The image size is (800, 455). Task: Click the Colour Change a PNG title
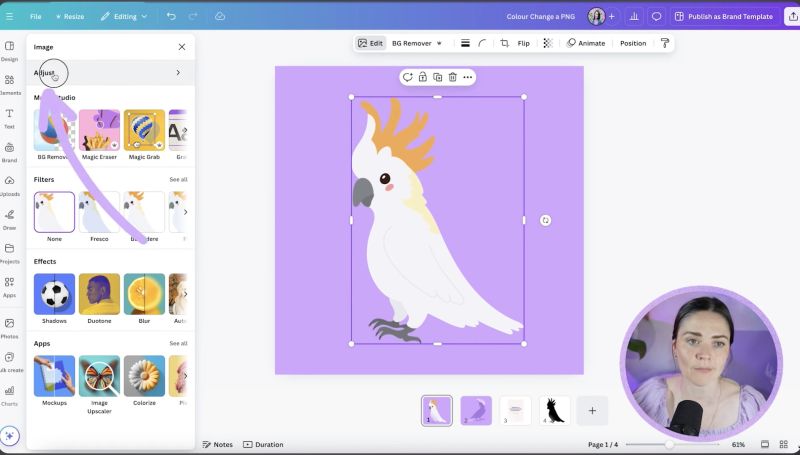coord(540,16)
